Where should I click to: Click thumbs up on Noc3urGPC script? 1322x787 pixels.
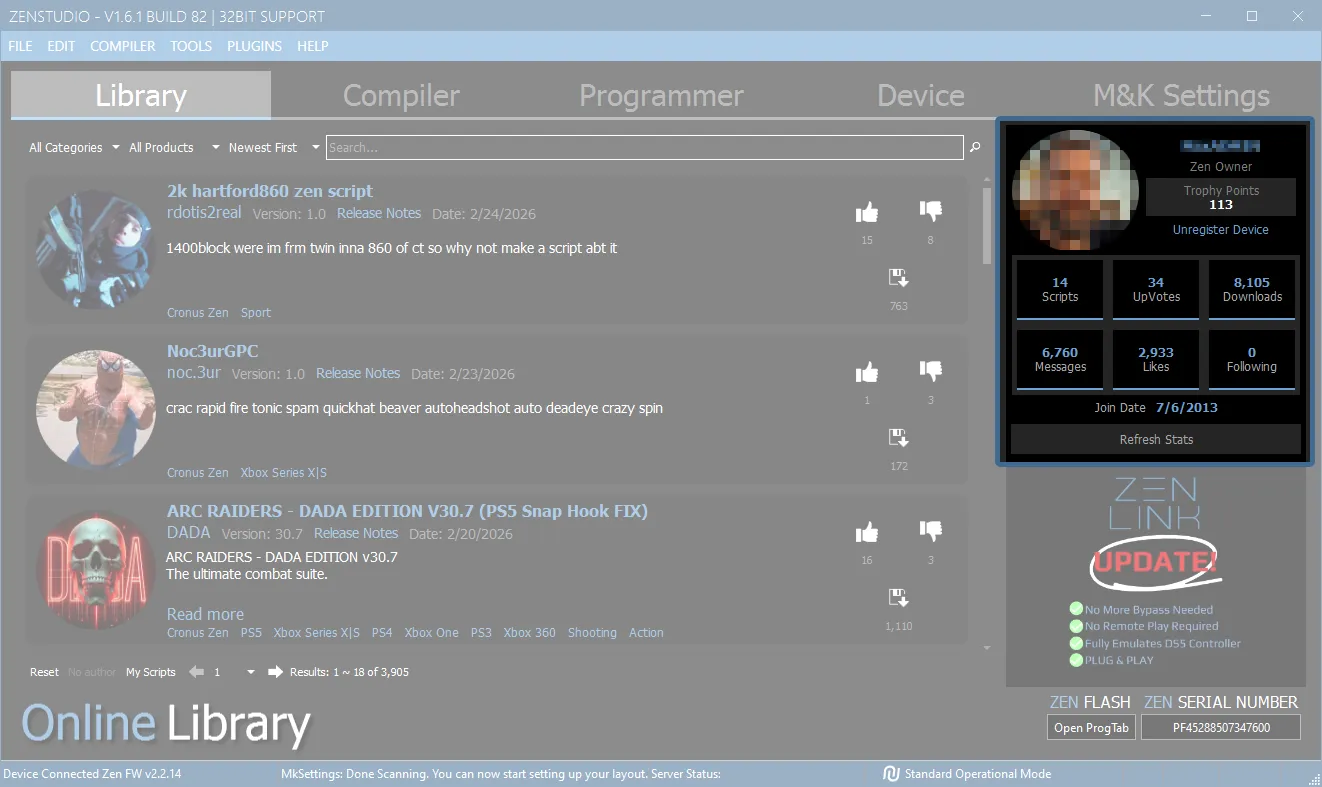coord(866,372)
